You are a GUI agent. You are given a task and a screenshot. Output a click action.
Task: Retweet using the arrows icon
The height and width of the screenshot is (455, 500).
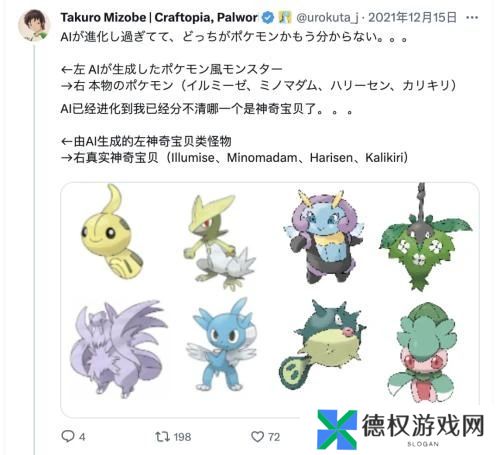[163, 436]
